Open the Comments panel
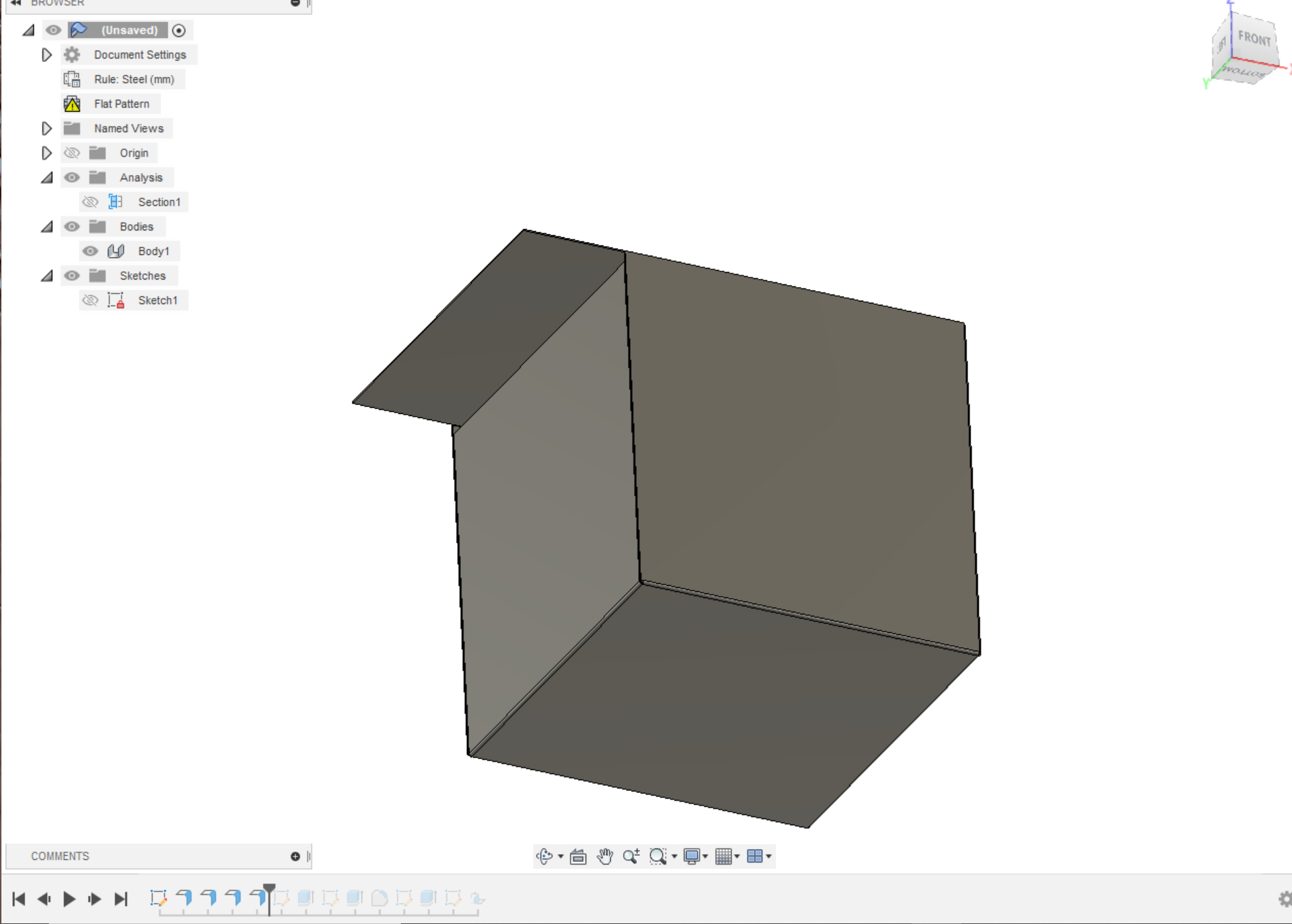 coord(60,856)
